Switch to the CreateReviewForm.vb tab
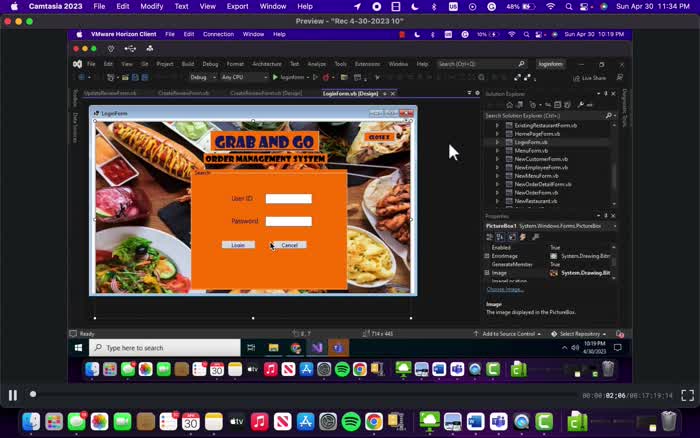700x438 pixels. 184,93
